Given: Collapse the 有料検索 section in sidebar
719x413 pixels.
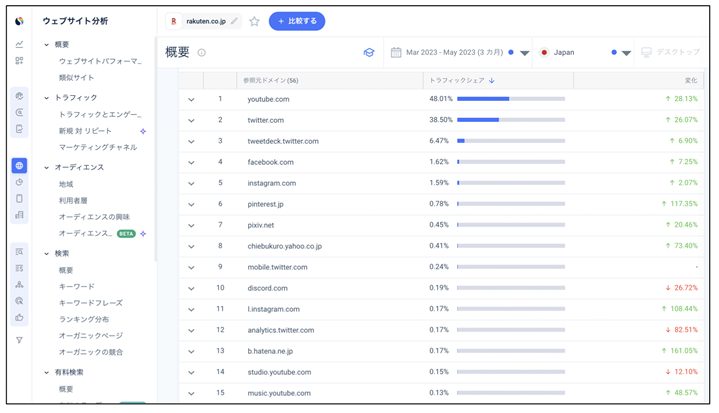Looking at the screenshot, I should coord(46,372).
